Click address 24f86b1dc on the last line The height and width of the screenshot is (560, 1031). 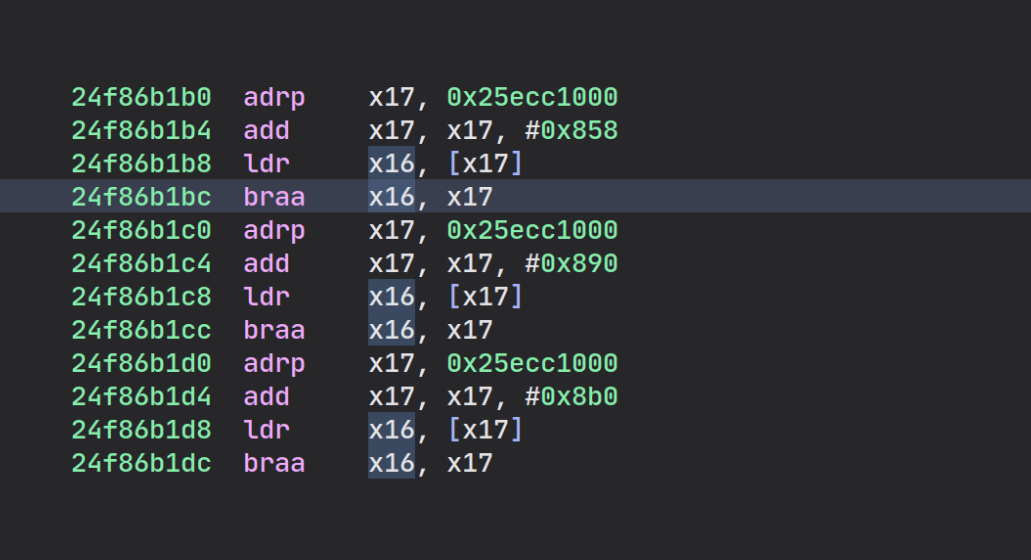point(141,463)
